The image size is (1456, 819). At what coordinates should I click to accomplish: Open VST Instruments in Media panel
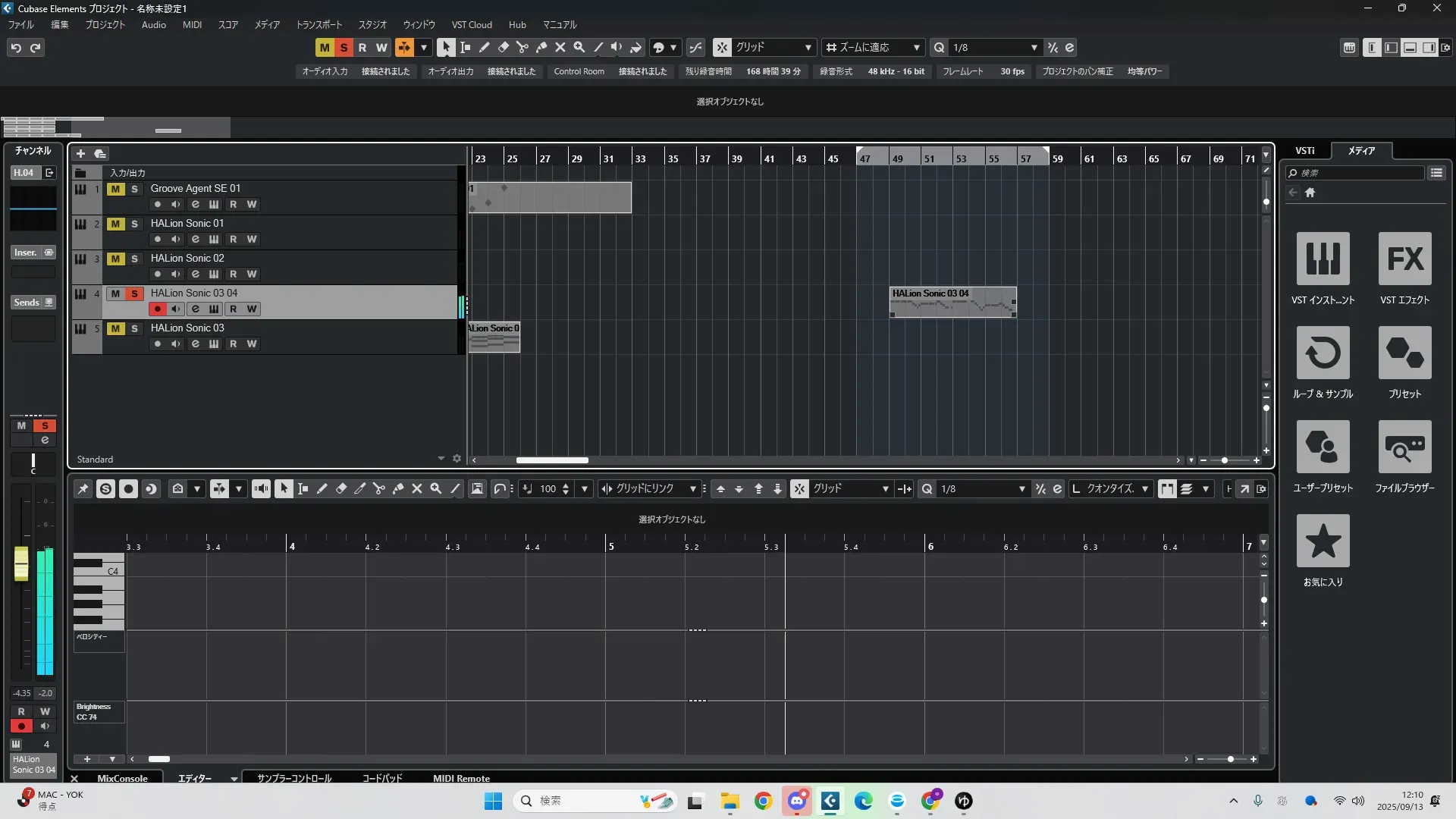click(1323, 259)
